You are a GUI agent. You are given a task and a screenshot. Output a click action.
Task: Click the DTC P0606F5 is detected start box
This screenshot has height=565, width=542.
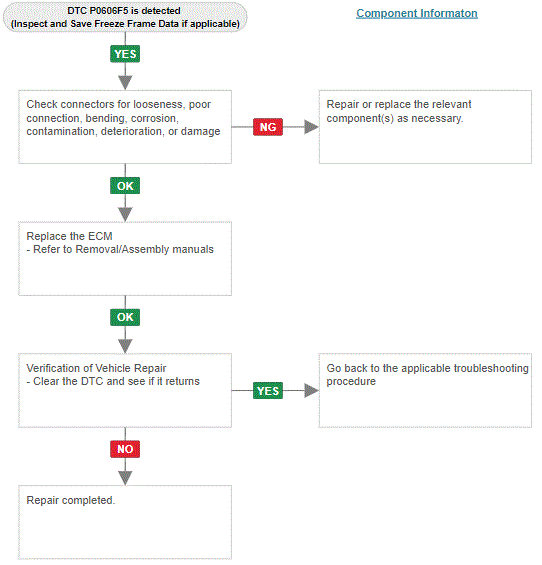pos(125,17)
